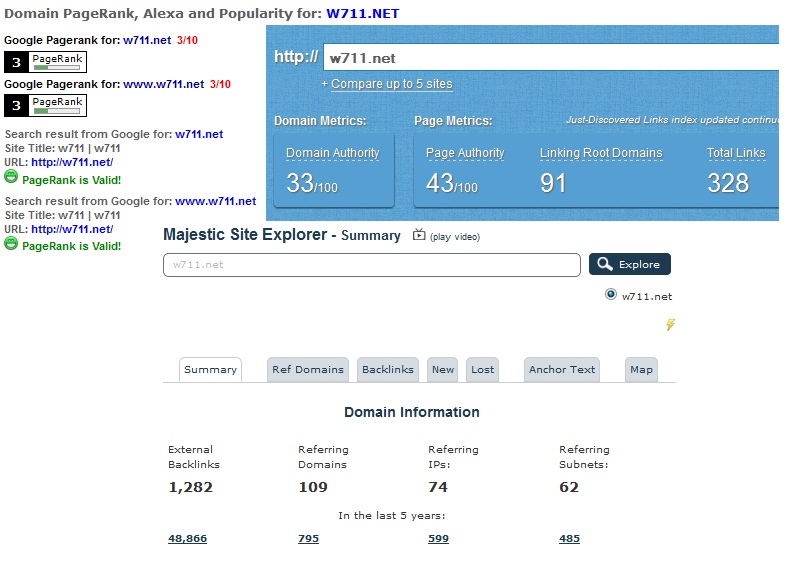Select the w711.net radio button

tap(611, 294)
